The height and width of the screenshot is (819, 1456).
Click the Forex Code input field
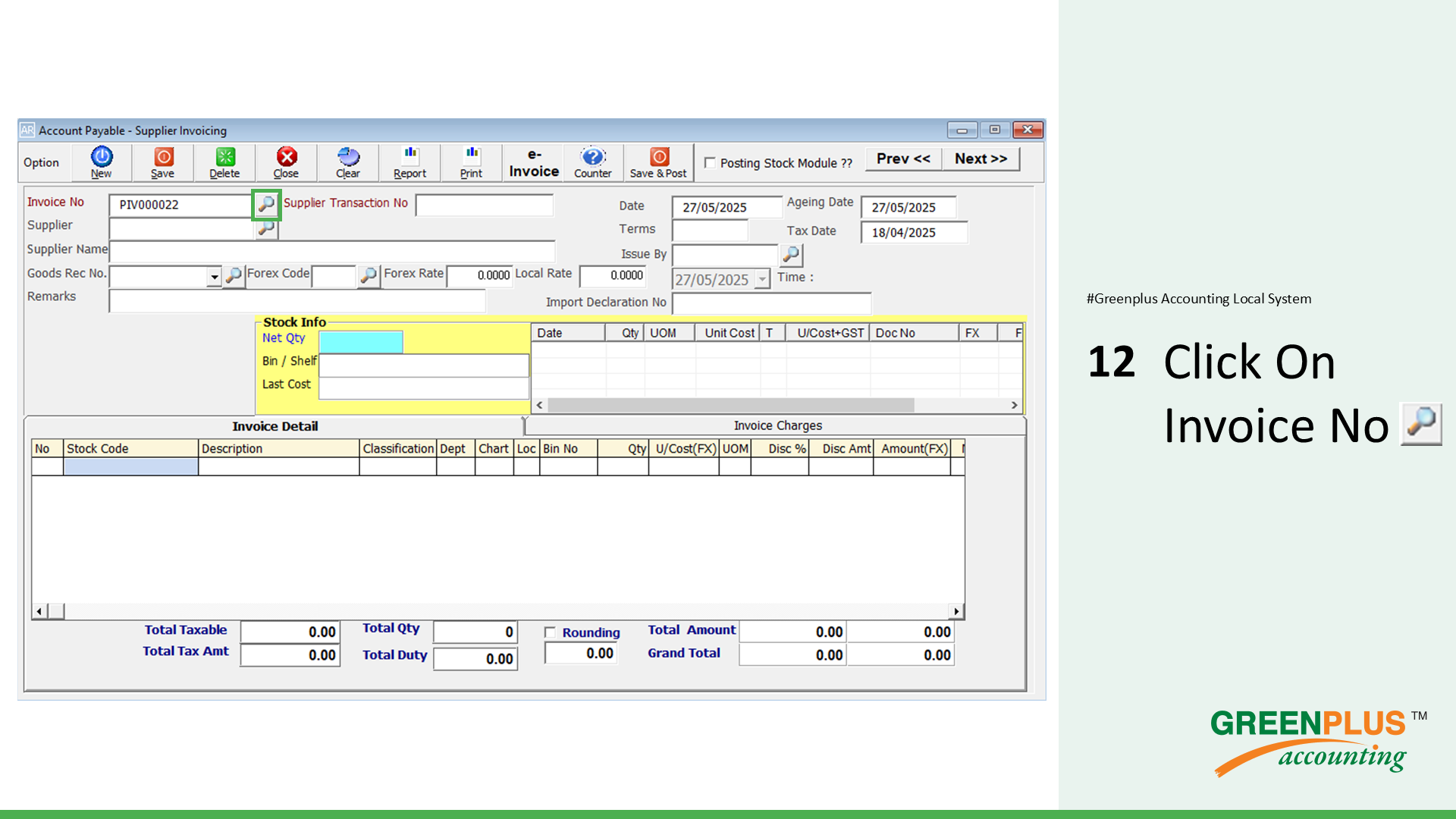click(x=334, y=276)
